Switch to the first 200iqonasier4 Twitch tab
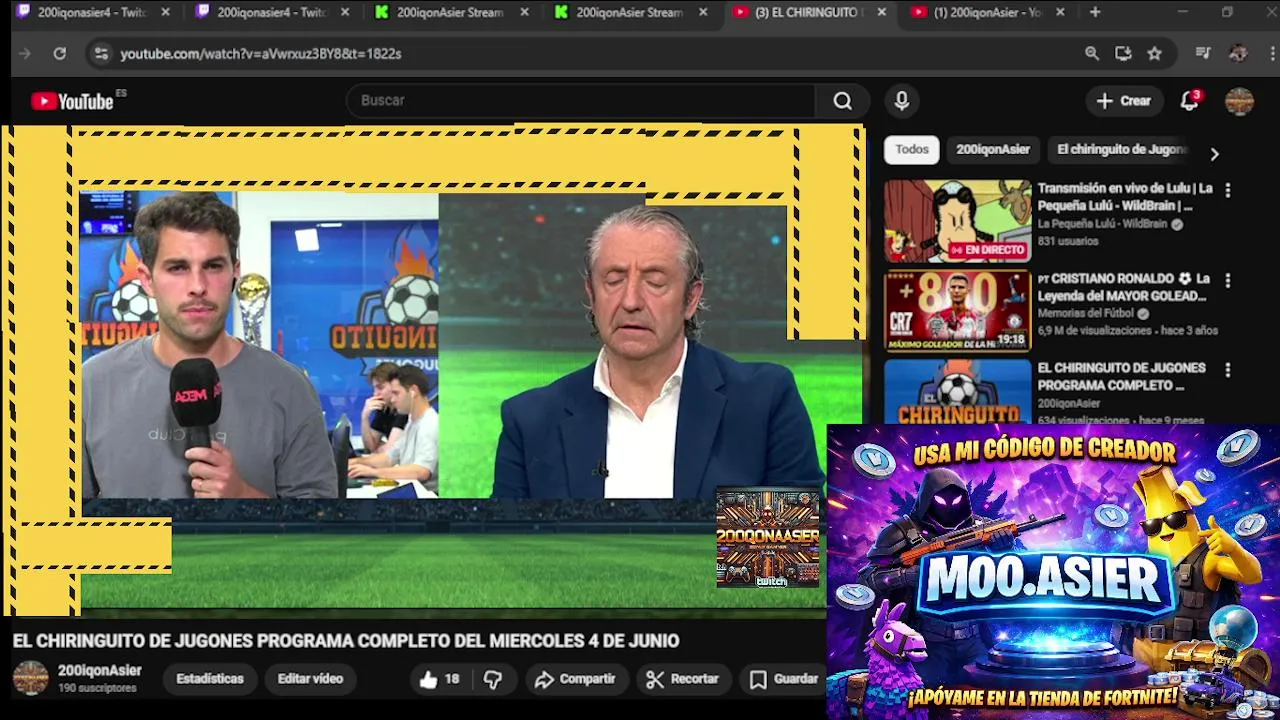Screen dimensions: 1280x720 pos(82,13)
